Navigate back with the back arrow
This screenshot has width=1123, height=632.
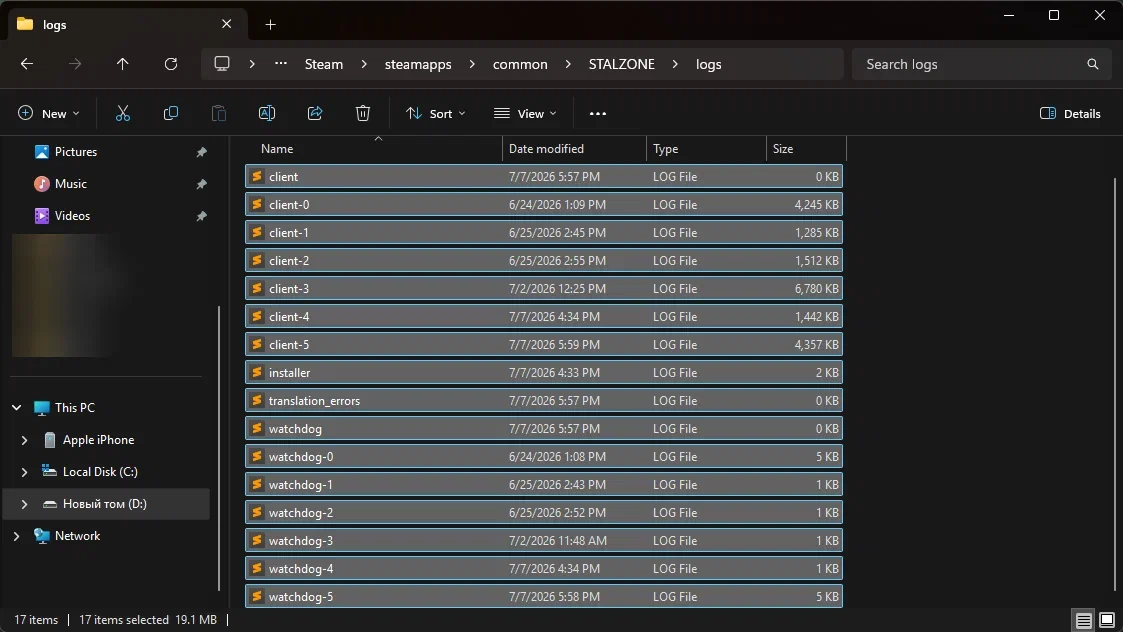pos(27,64)
